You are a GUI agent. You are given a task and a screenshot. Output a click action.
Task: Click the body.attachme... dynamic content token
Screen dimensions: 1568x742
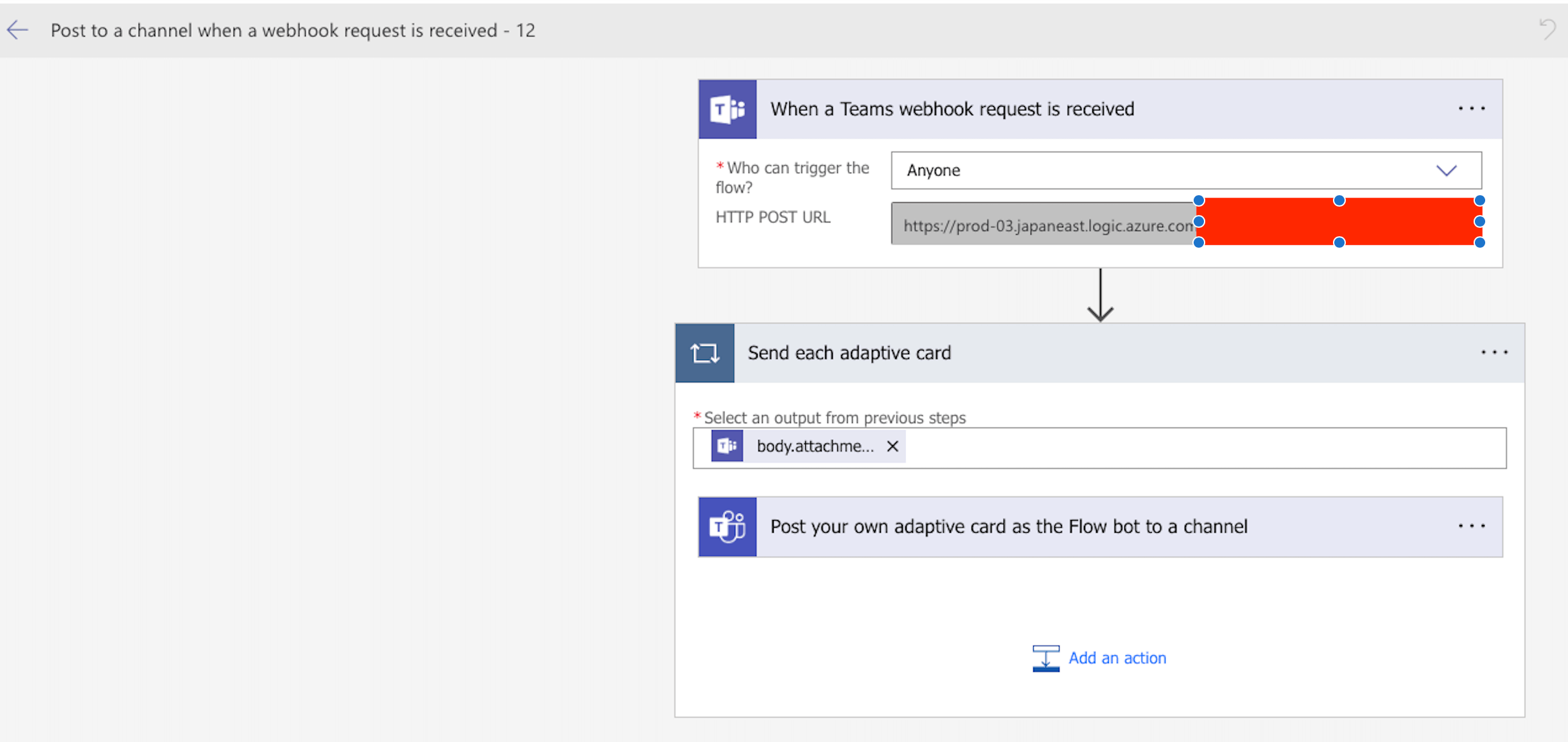[x=815, y=447]
